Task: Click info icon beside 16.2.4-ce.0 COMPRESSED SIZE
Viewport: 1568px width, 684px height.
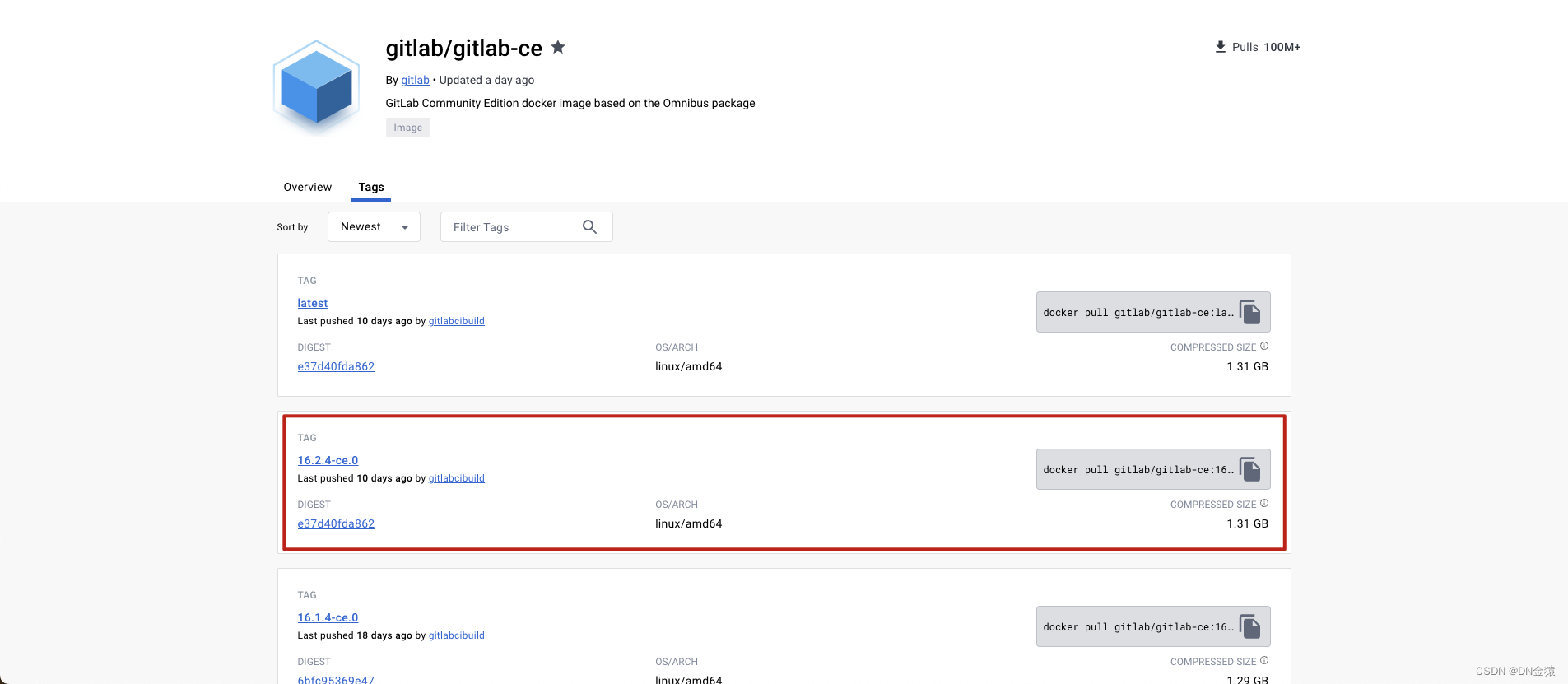Action: click(1264, 503)
